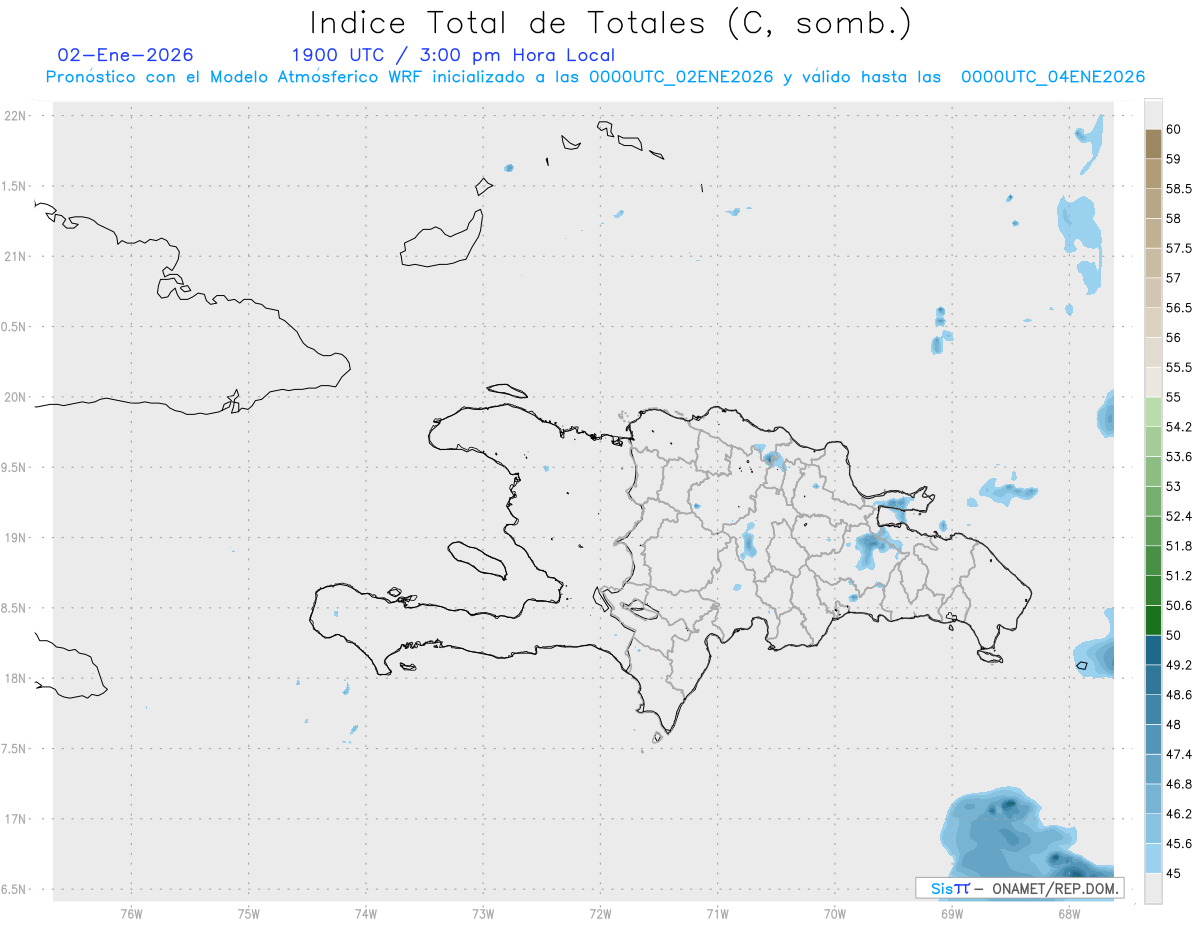1200x927 pixels.
Task: Click the colorbar value 48.6
Action: point(1178,695)
